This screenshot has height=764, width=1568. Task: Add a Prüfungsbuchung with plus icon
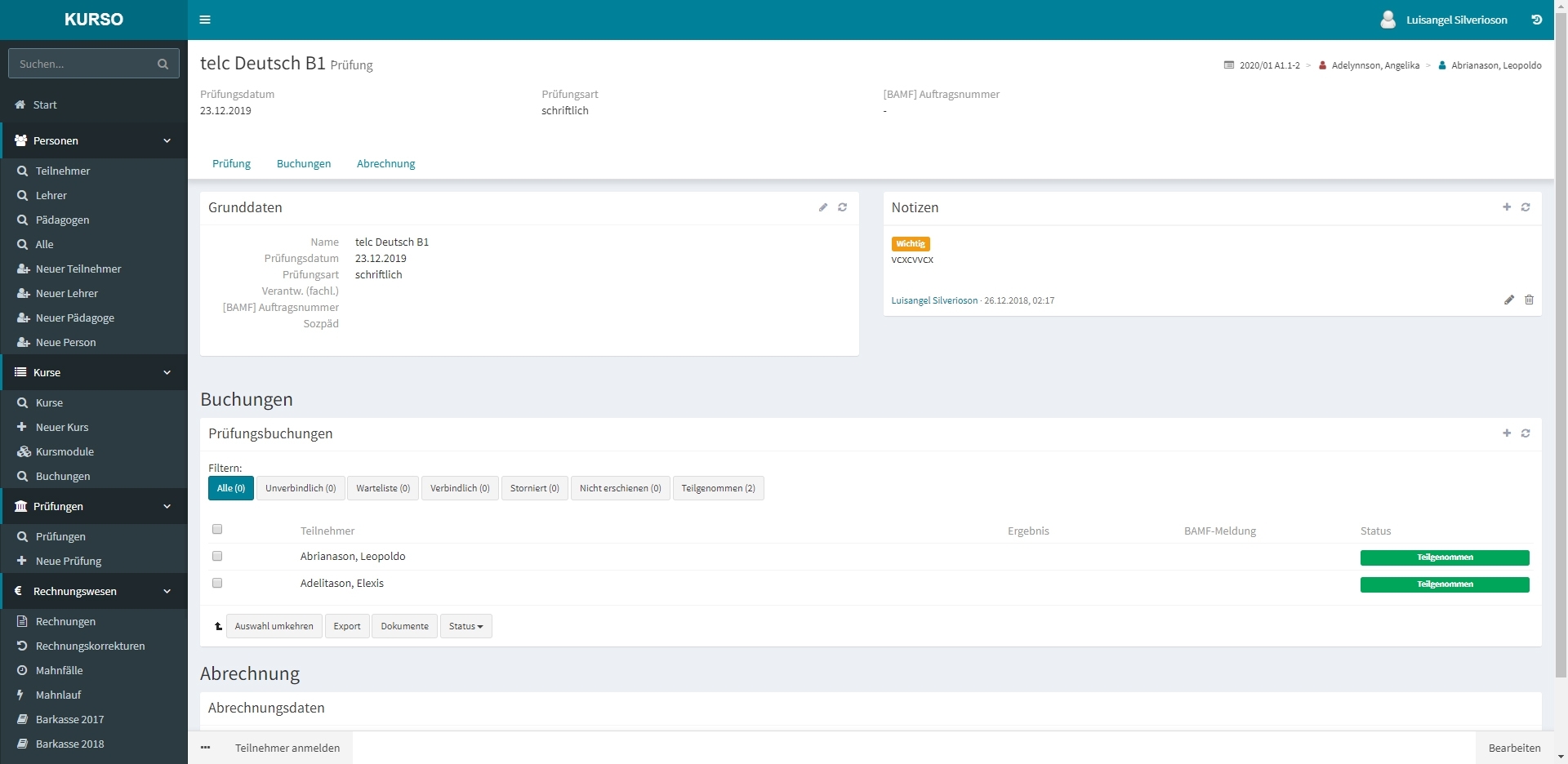tap(1507, 433)
